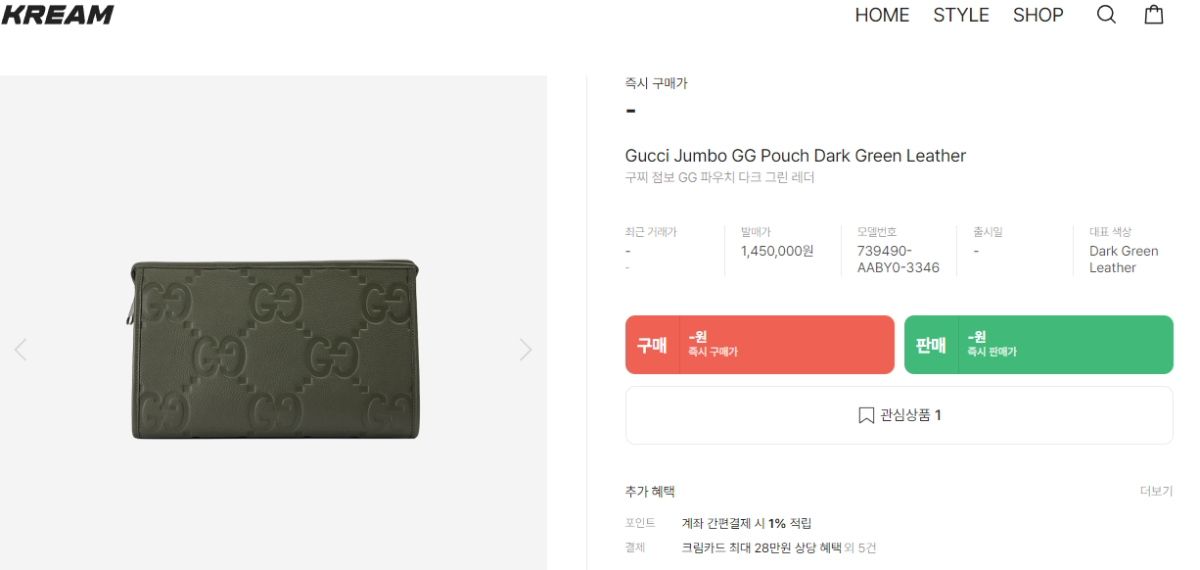Open the search magnifier icon
Image resolution: width=1200 pixels, height=570 pixels.
coord(1106,15)
